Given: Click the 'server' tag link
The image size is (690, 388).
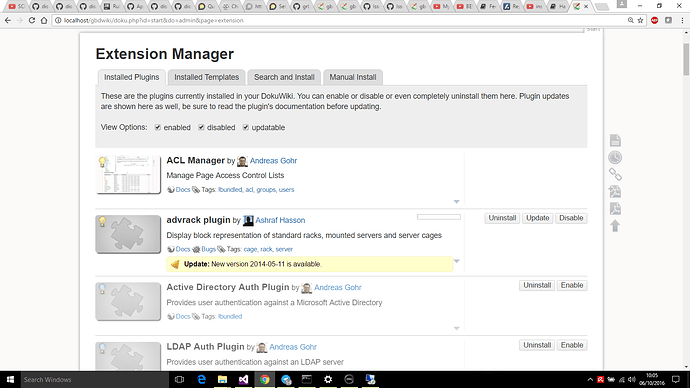Looking at the screenshot, I should pos(284,249).
